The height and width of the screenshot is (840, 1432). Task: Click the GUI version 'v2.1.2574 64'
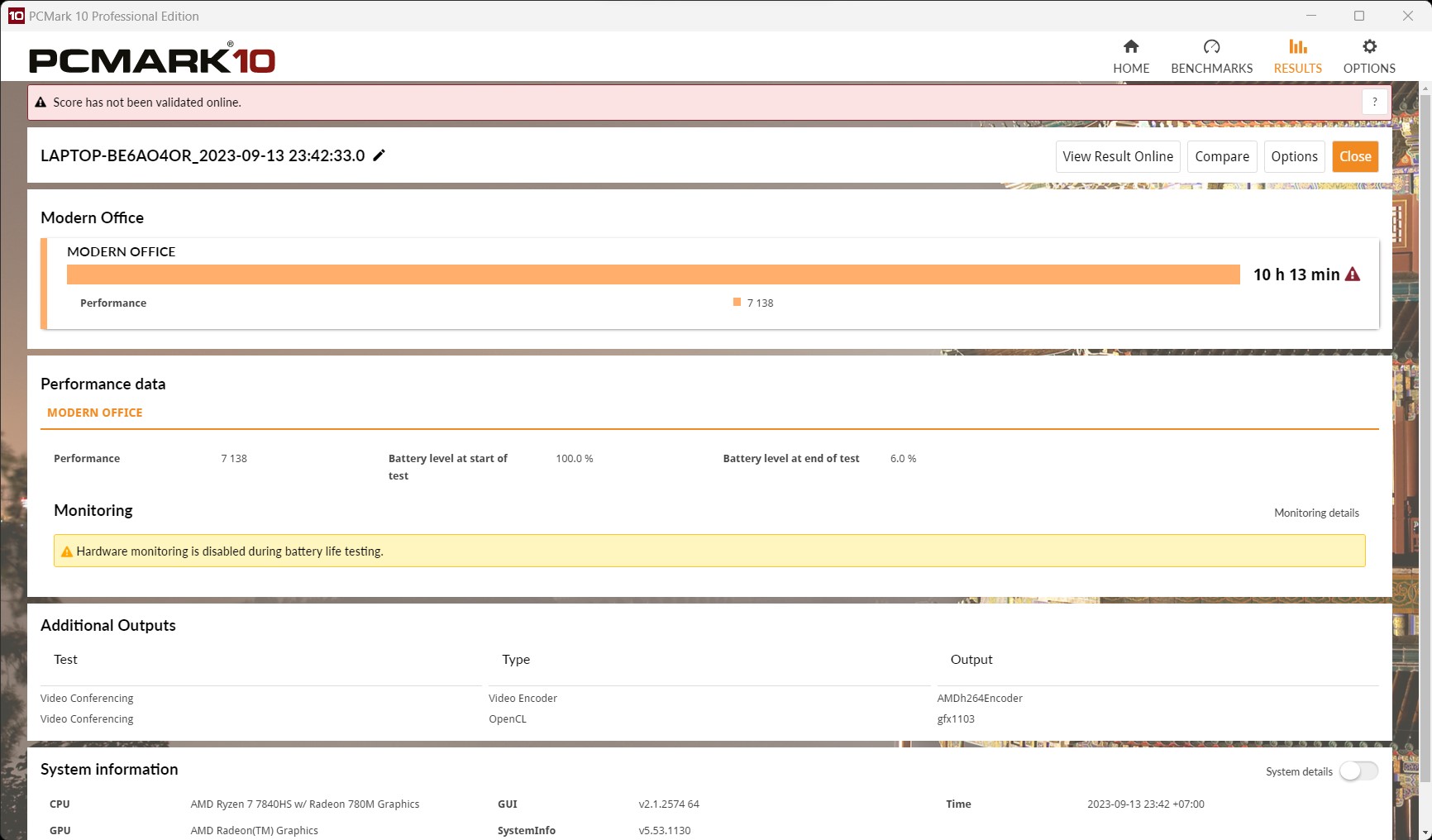click(x=669, y=804)
